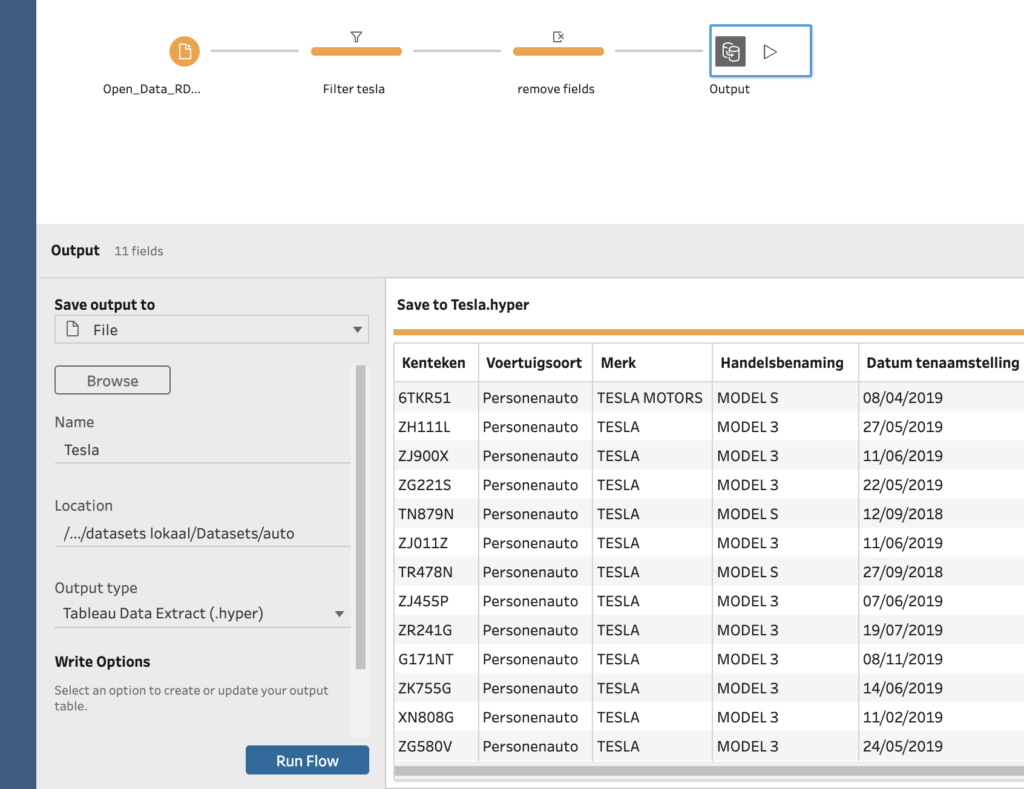Click the Name field containing Tesla

(202, 450)
